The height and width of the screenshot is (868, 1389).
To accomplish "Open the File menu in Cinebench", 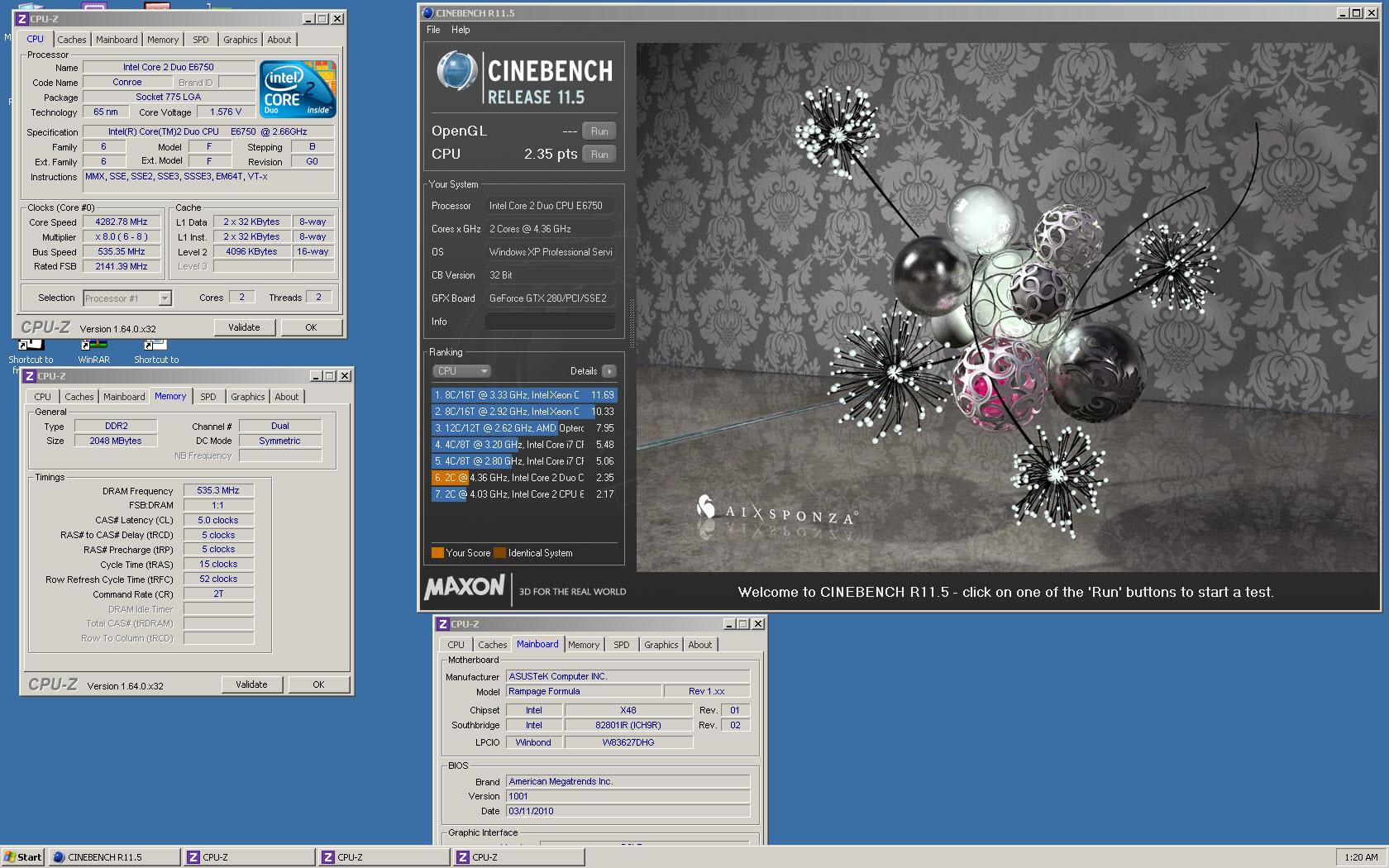I will 433,30.
